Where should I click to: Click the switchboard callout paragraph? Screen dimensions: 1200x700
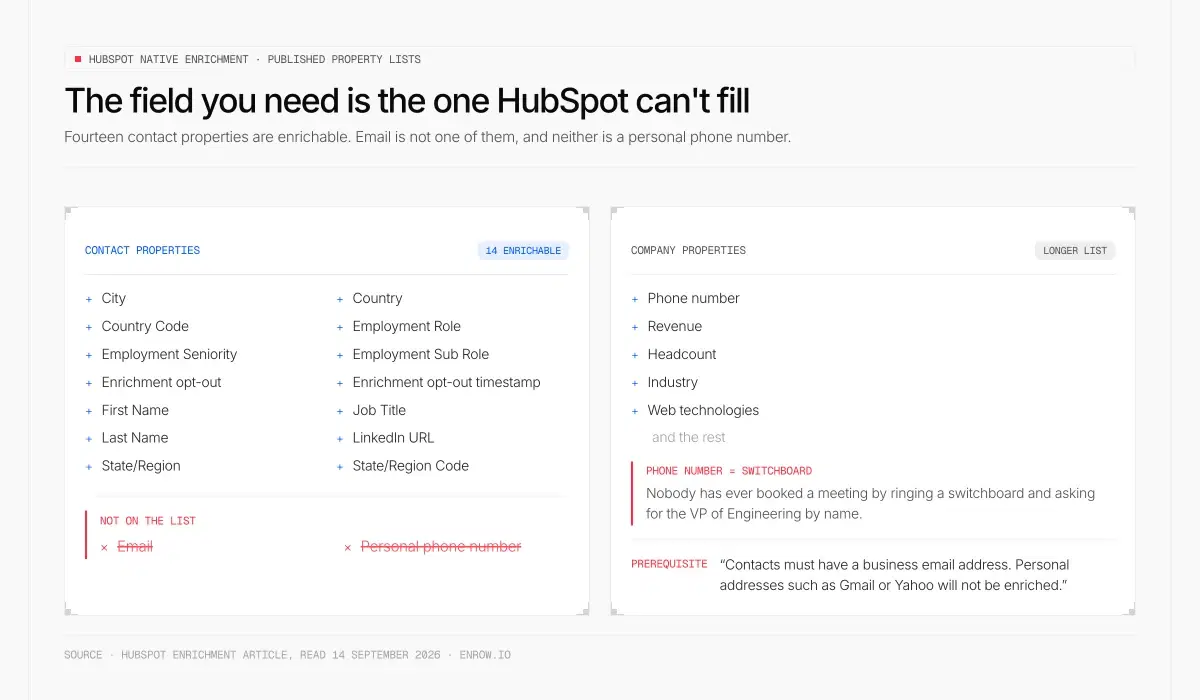pos(870,504)
